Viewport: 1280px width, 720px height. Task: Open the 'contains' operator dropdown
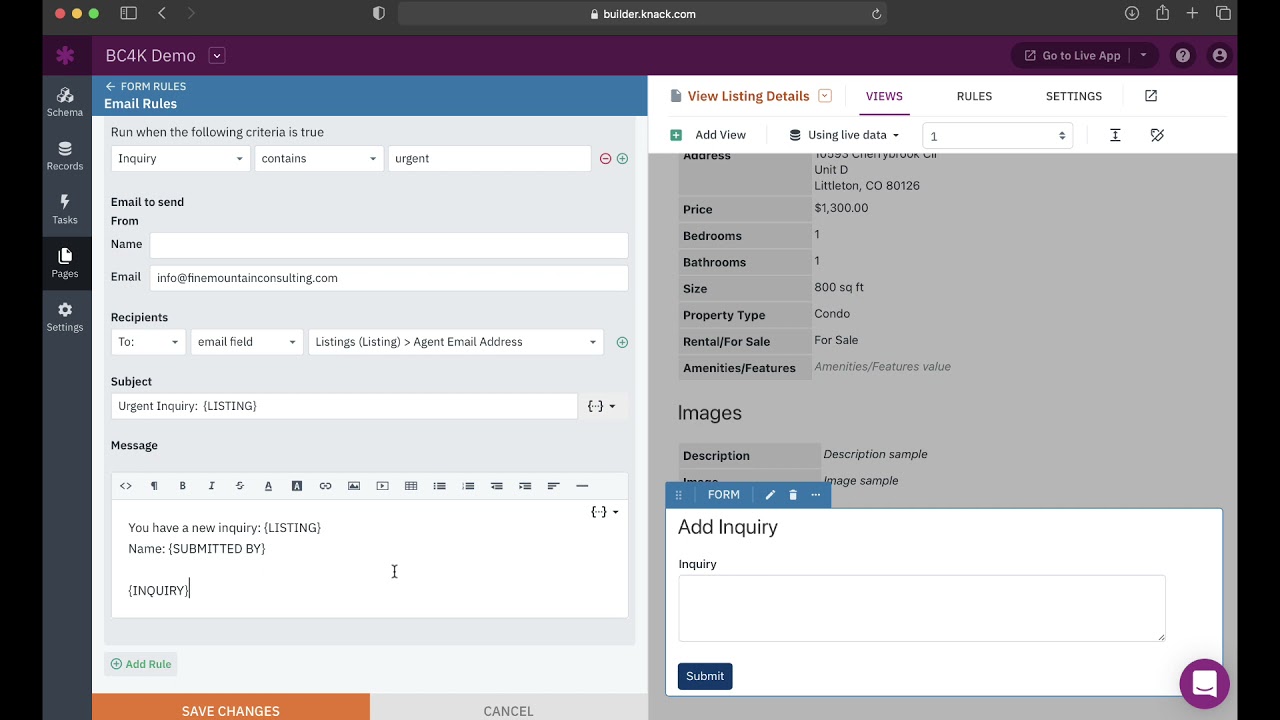pos(319,159)
